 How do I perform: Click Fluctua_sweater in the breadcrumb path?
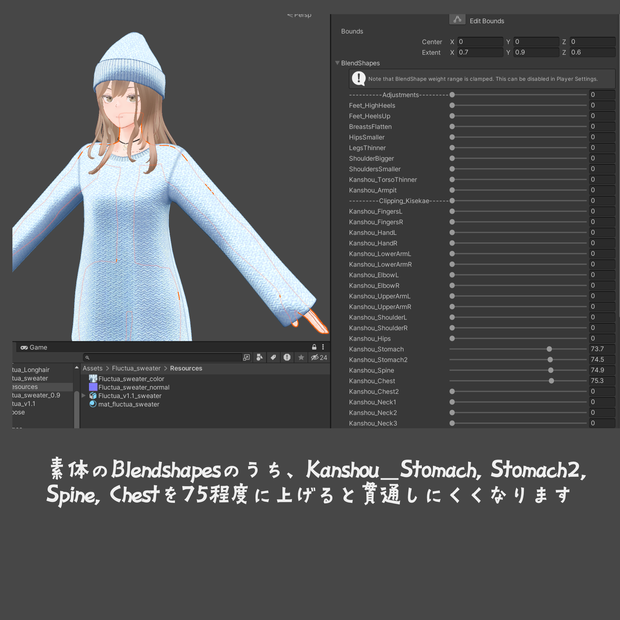pyautogui.click(x=136, y=368)
